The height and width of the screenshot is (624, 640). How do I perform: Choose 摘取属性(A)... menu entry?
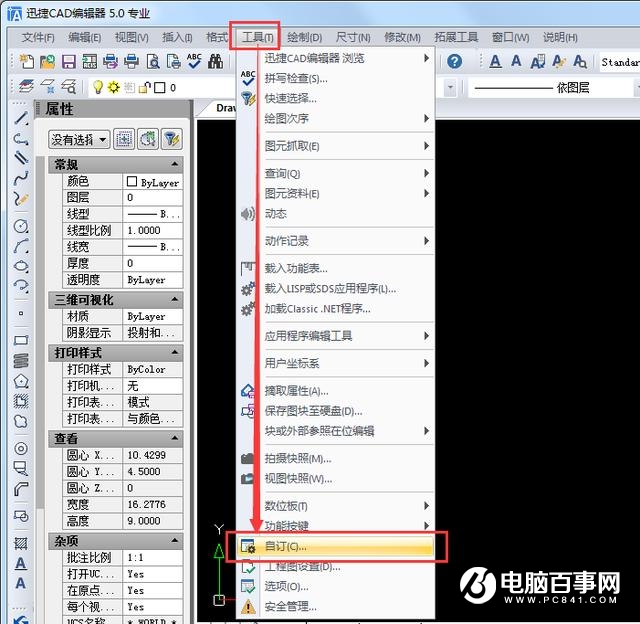336,391
